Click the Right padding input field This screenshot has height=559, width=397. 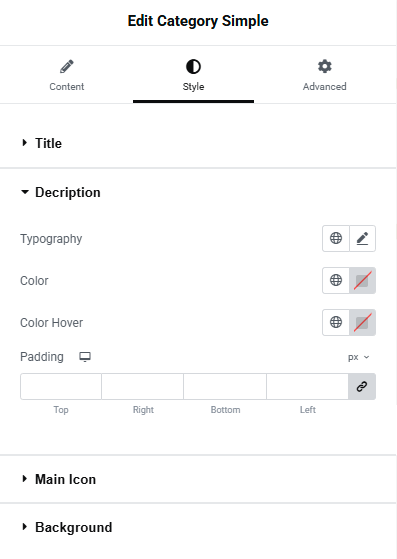143,386
